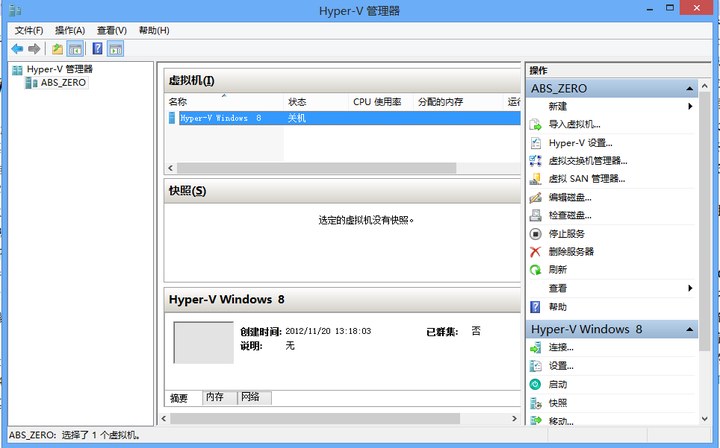Screen dimensions: 720x448
Task: Toggle the Action pane toolbar icon
Action: point(116,49)
